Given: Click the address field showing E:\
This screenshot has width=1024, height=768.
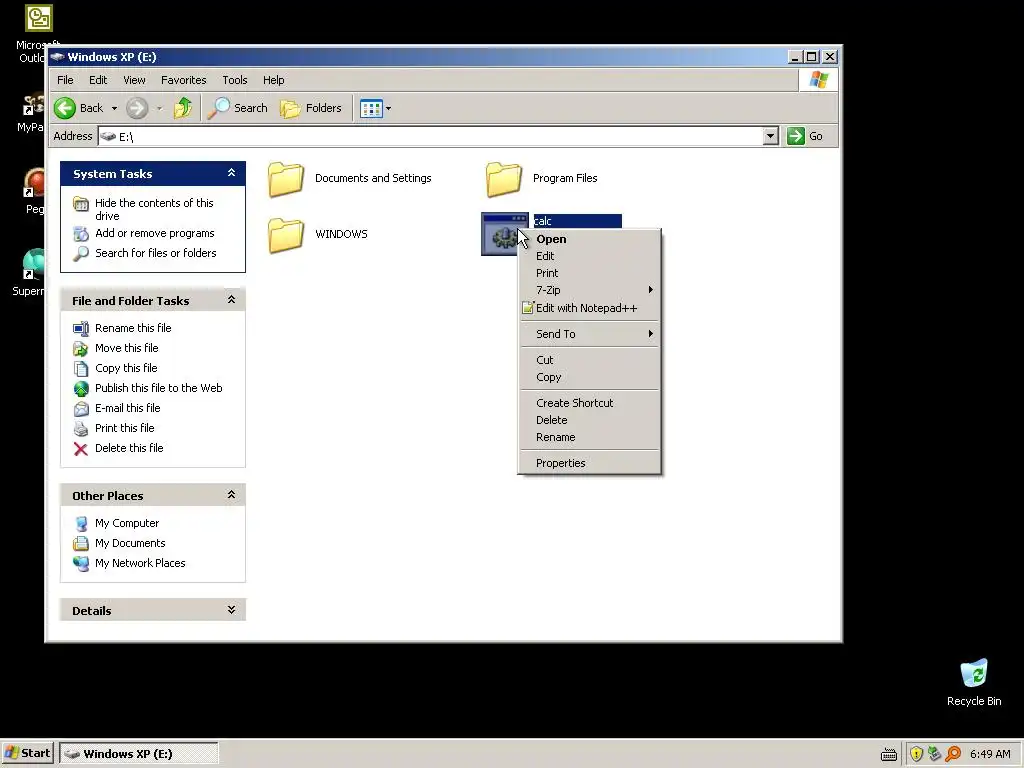Looking at the screenshot, I should coord(430,136).
